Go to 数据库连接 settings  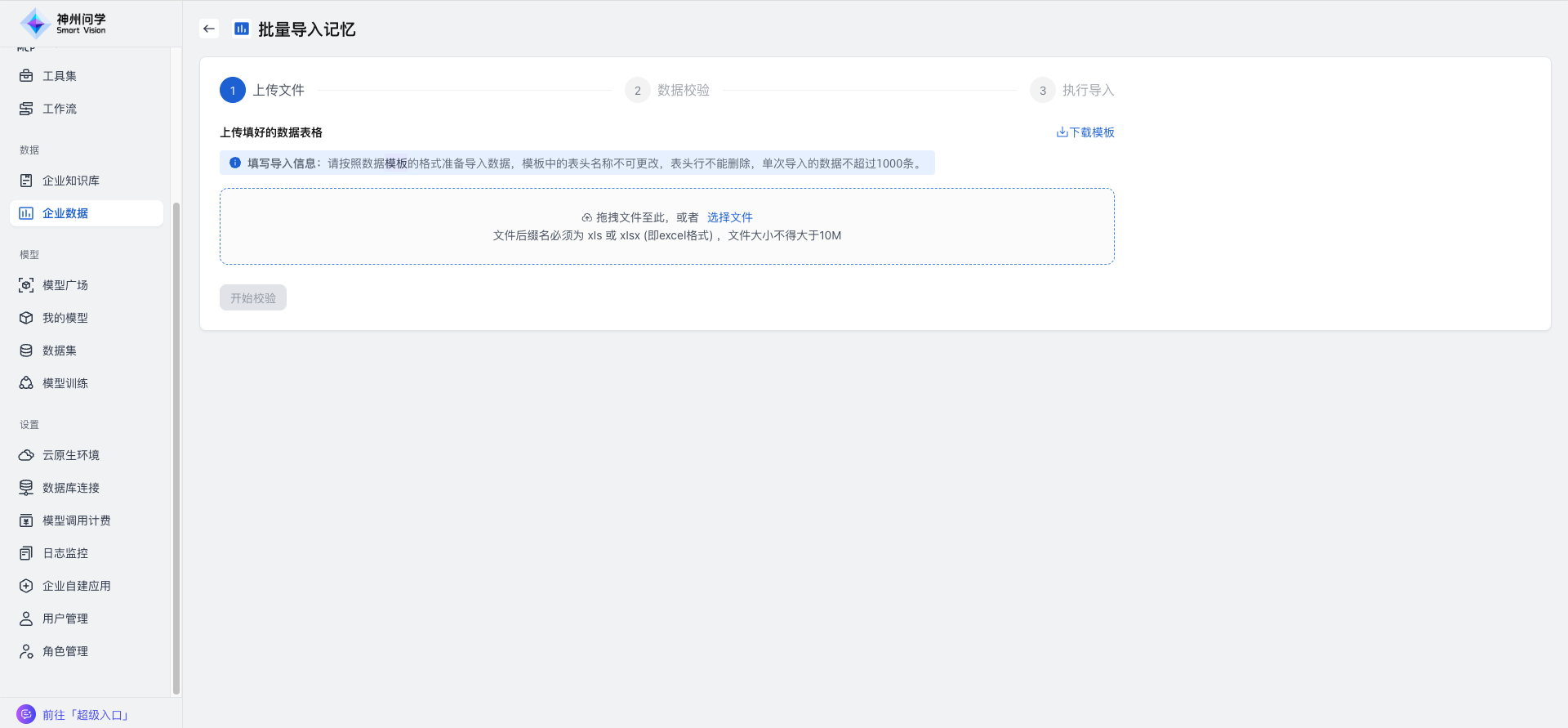(x=70, y=488)
